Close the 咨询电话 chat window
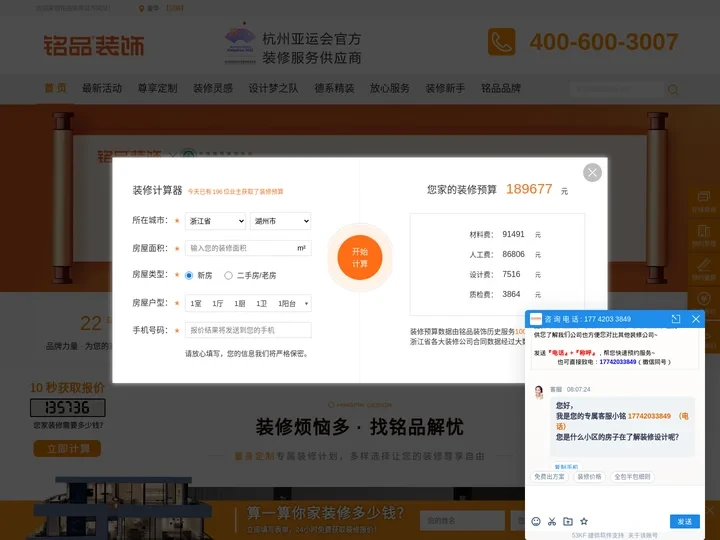Image resolution: width=720 pixels, height=540 pixels. coord(696,319)
